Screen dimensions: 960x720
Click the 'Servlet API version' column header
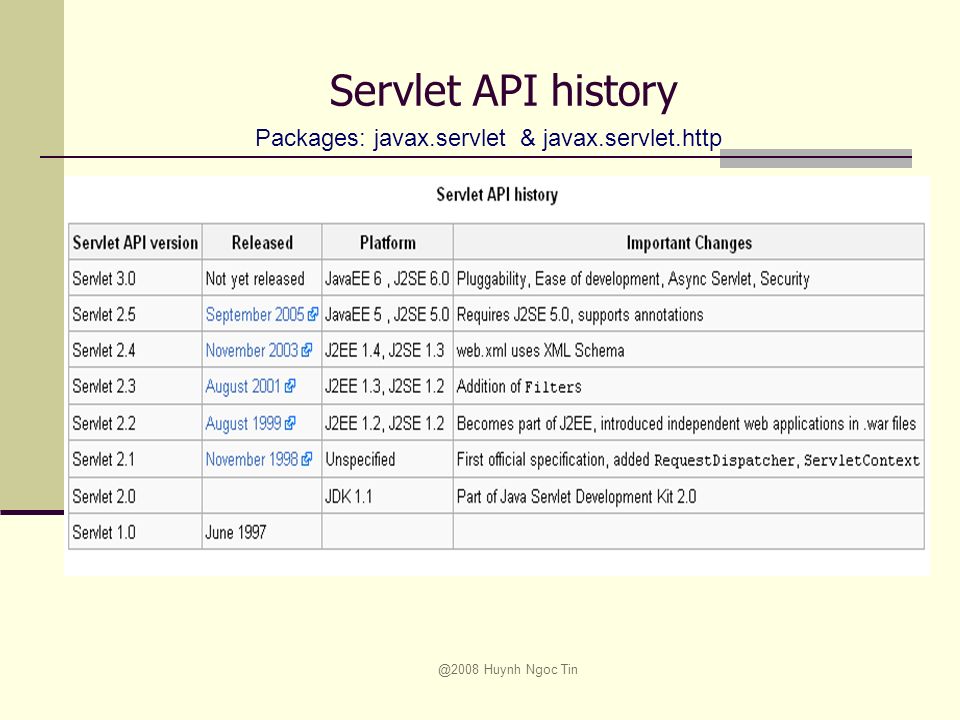135,242
